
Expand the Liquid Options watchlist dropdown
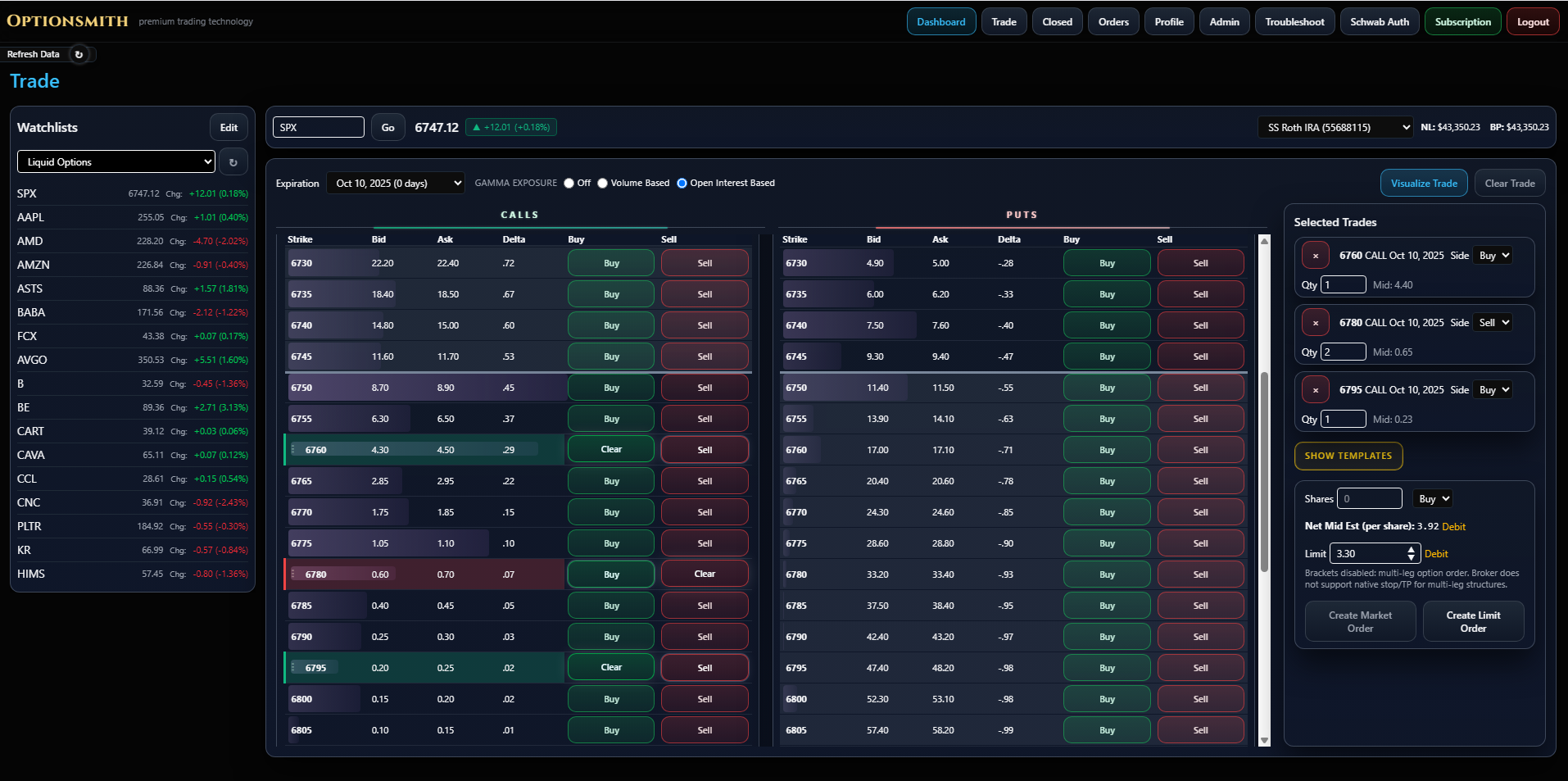[116, 162]
